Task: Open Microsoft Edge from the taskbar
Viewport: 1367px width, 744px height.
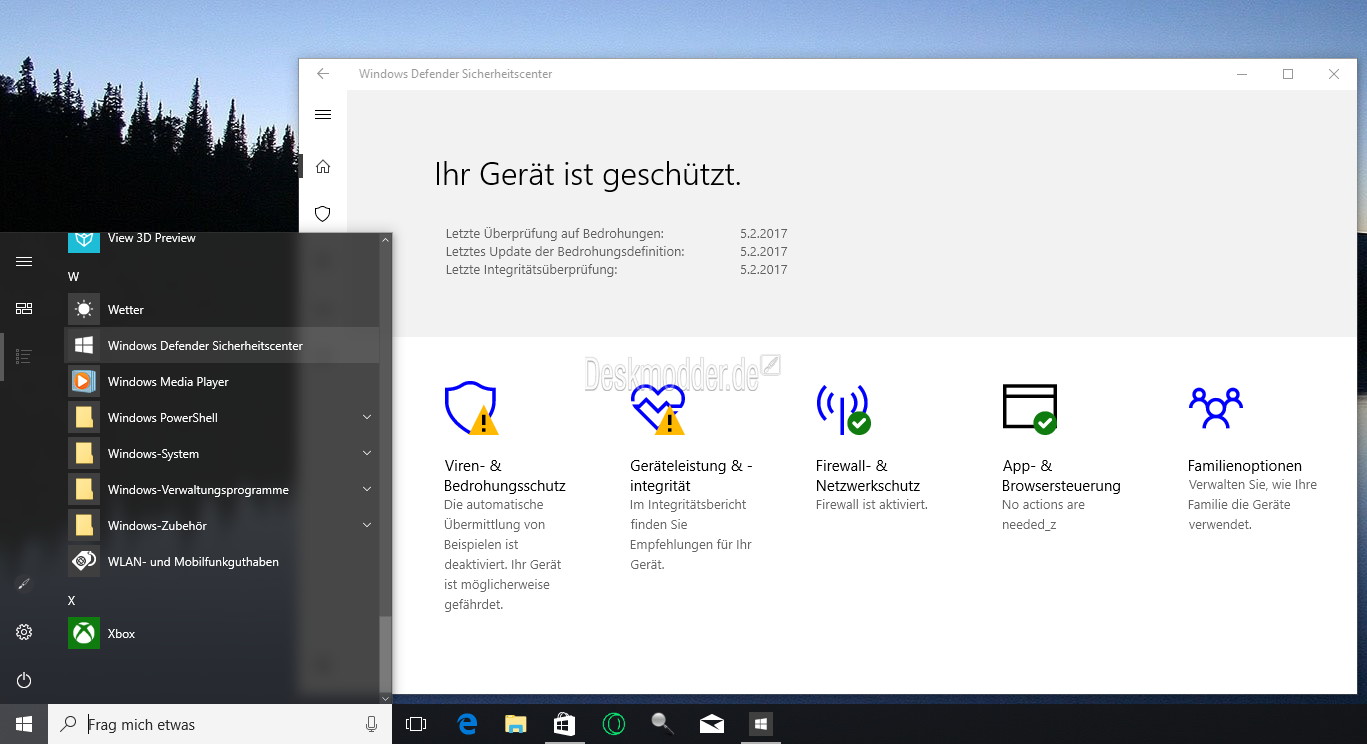Action: click(467, 724)
